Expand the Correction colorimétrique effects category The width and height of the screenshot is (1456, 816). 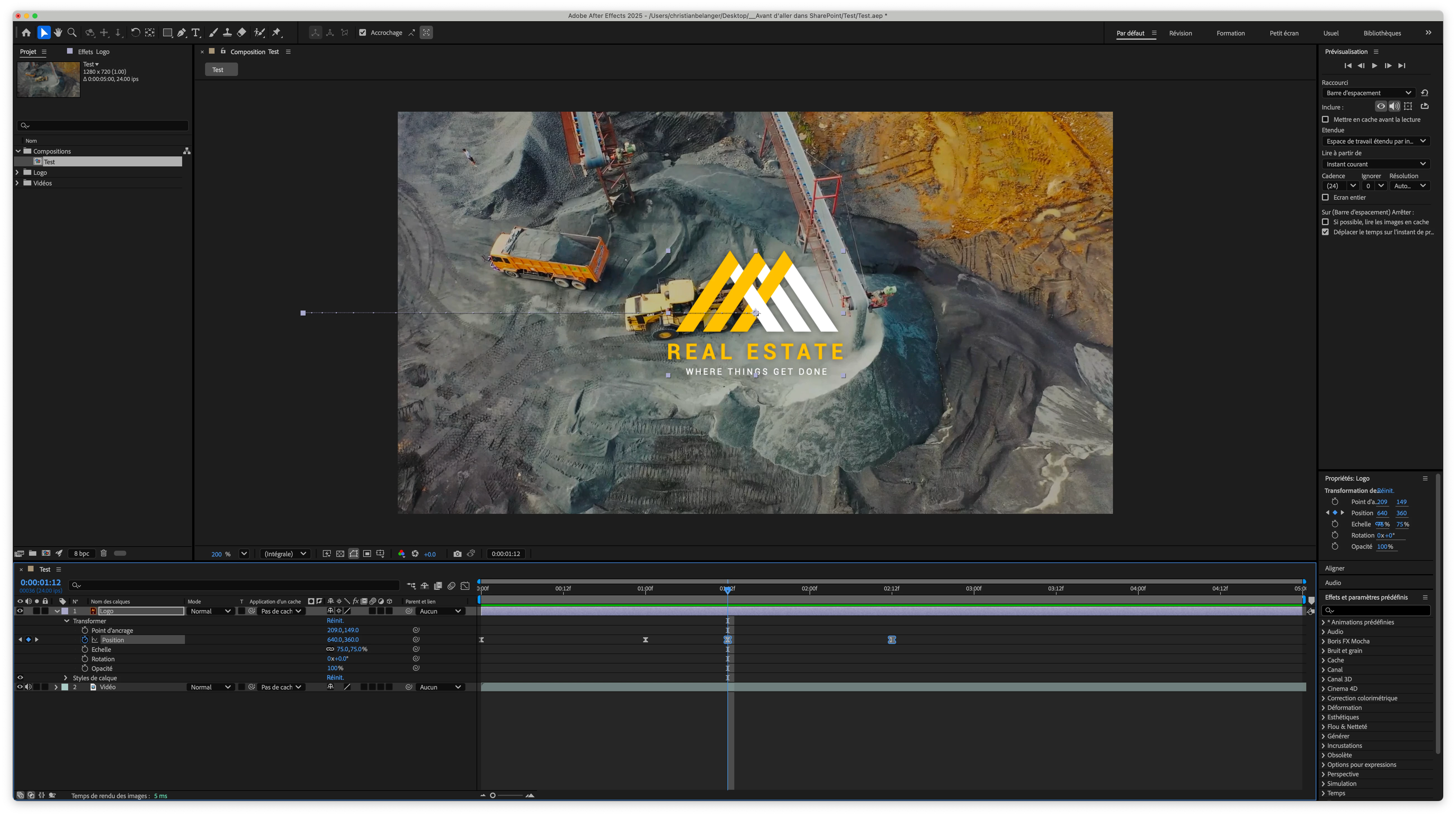(x=1323, y=698)
